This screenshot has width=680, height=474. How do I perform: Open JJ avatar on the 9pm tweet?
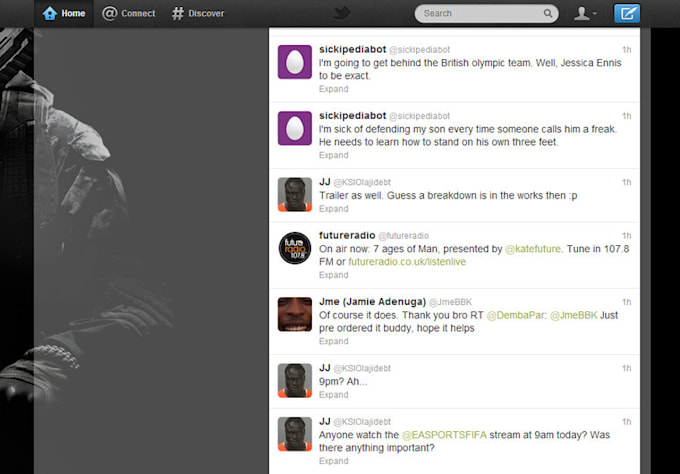pyautogui.click(x=294, y=381)
